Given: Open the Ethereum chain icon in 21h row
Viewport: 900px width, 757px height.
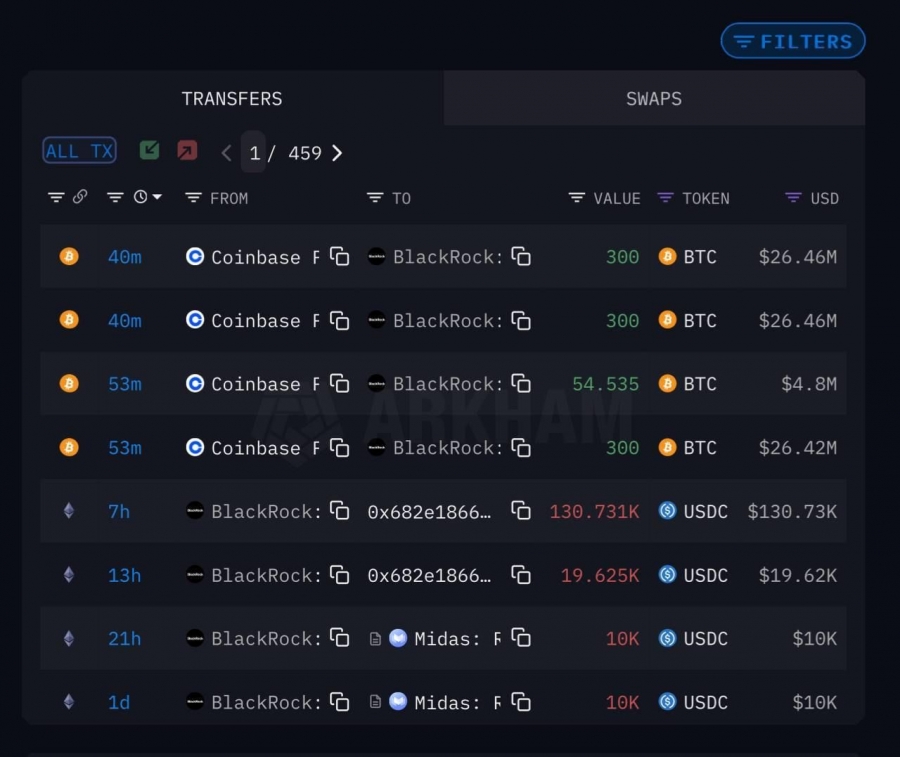Looking at the screenshot, I should (x=69, y=638).
